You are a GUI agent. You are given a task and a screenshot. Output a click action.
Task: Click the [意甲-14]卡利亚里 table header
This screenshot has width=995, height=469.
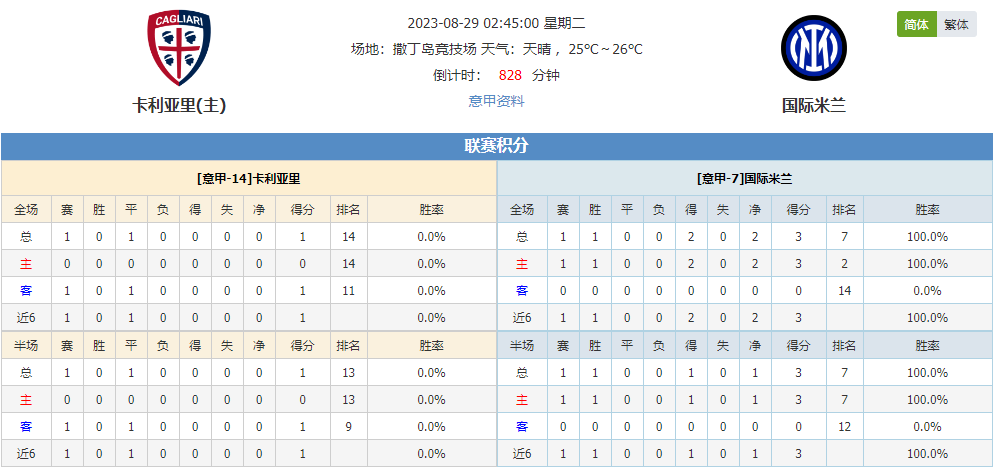tap(249, 179)
